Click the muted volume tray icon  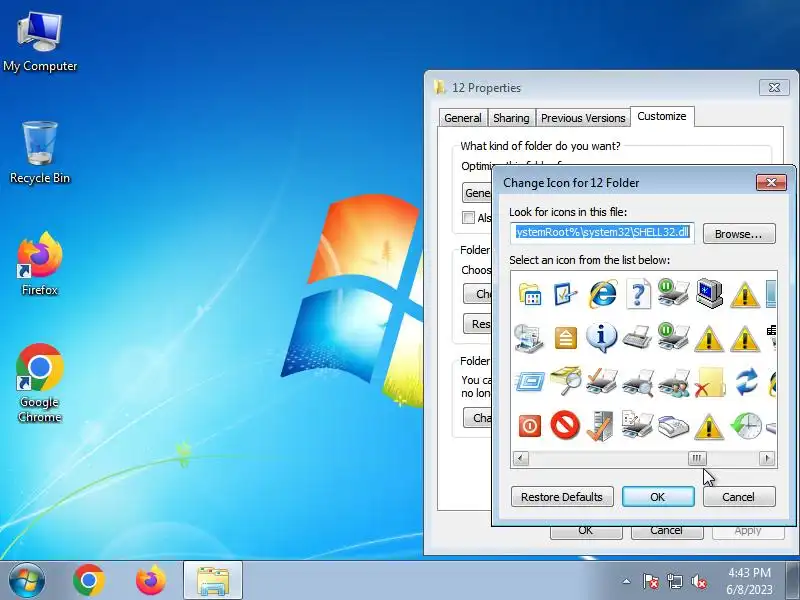699,581
